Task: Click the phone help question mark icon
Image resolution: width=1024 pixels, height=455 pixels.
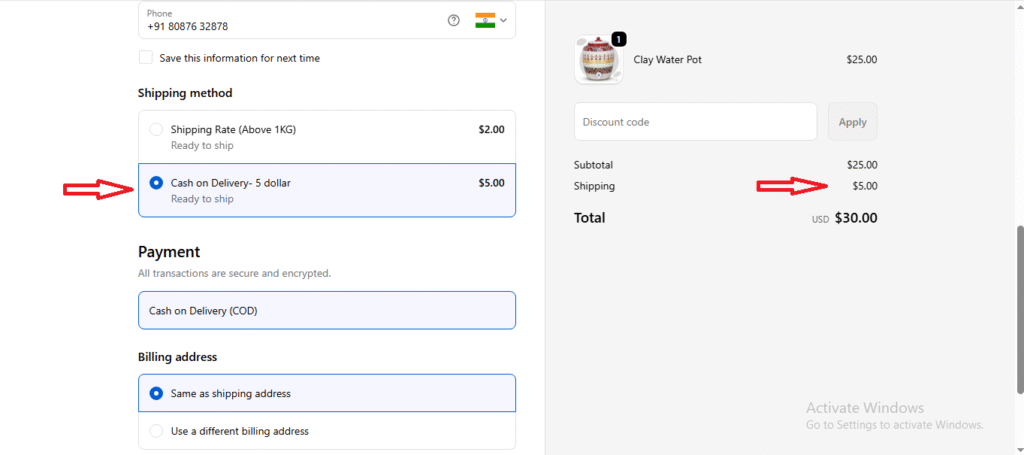Action: 453,20
